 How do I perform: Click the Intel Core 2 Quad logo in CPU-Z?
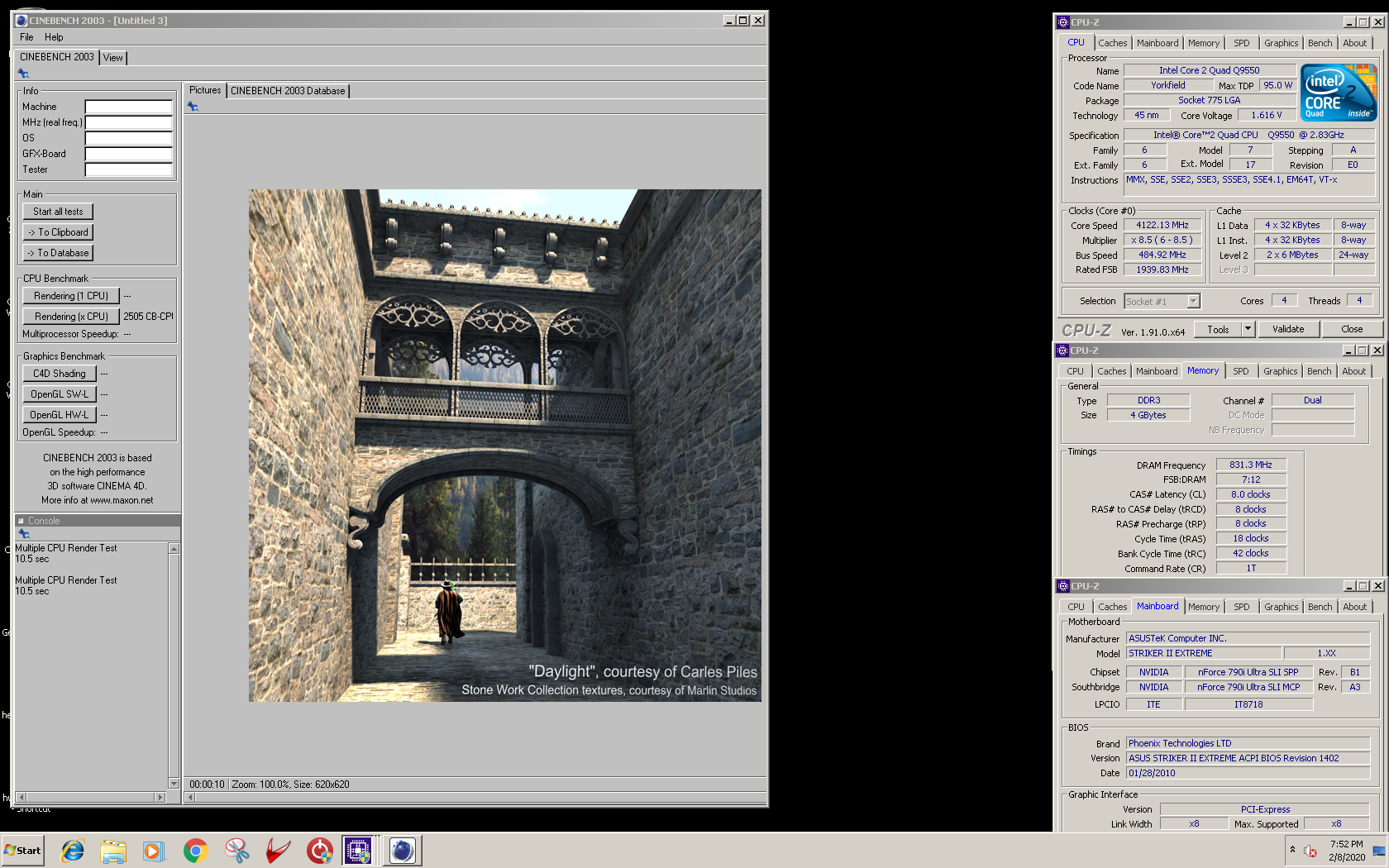(x=1339, y=93)
